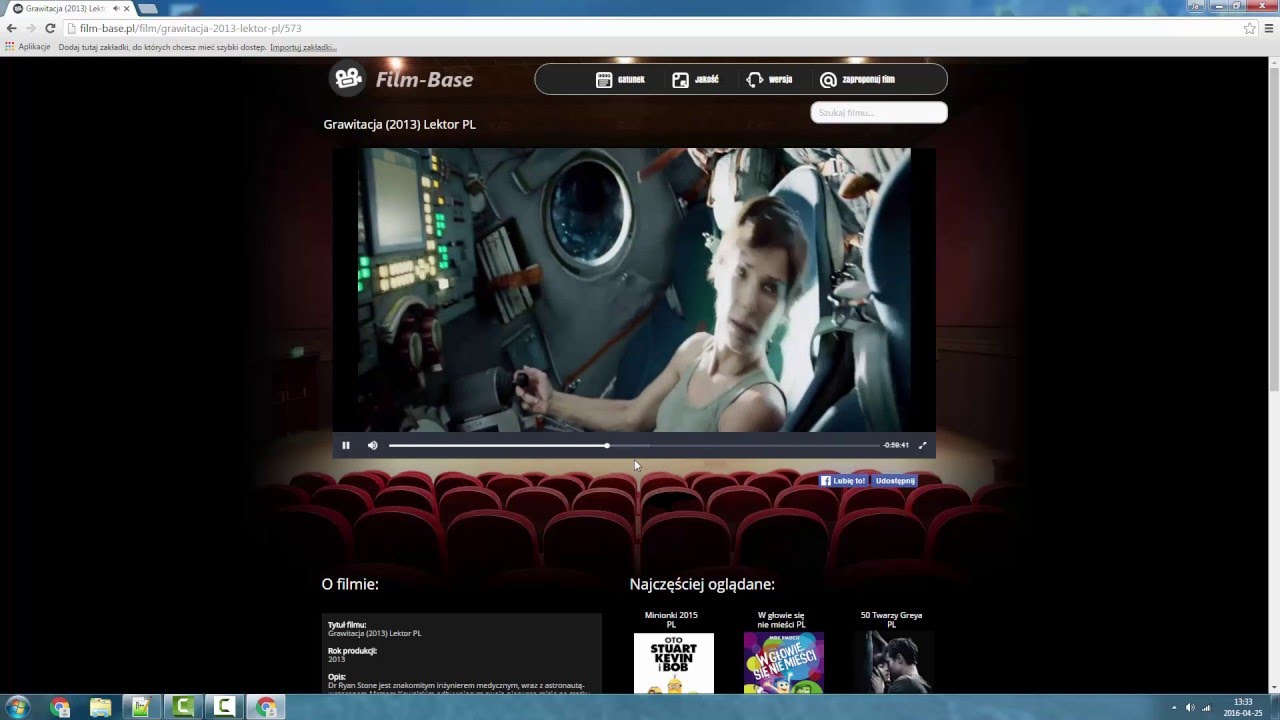Viewport: 1280px width, 720px height.
Task: Open the first Chrome icon in taskbar
Action: click(60, 707)
